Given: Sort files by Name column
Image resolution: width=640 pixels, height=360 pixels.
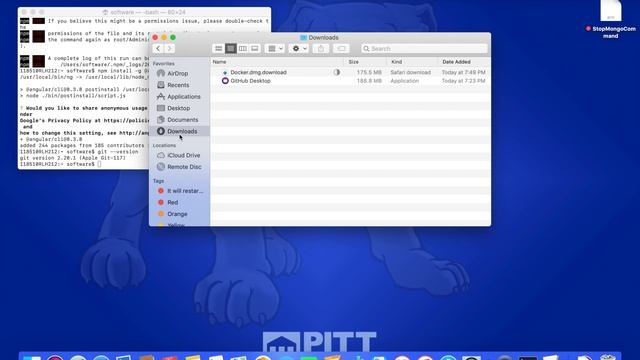Looking at the screenshot, I should pos(220,62).
